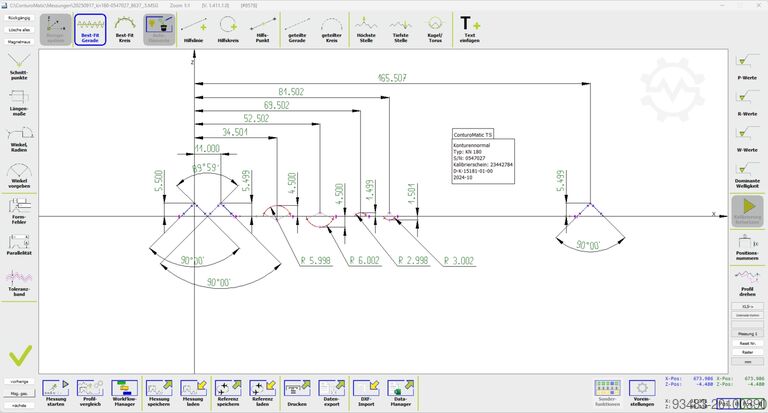This screenshot has height=413, width=768.
Task: Click the Drucken print icon
Action: tap(297, 390)
